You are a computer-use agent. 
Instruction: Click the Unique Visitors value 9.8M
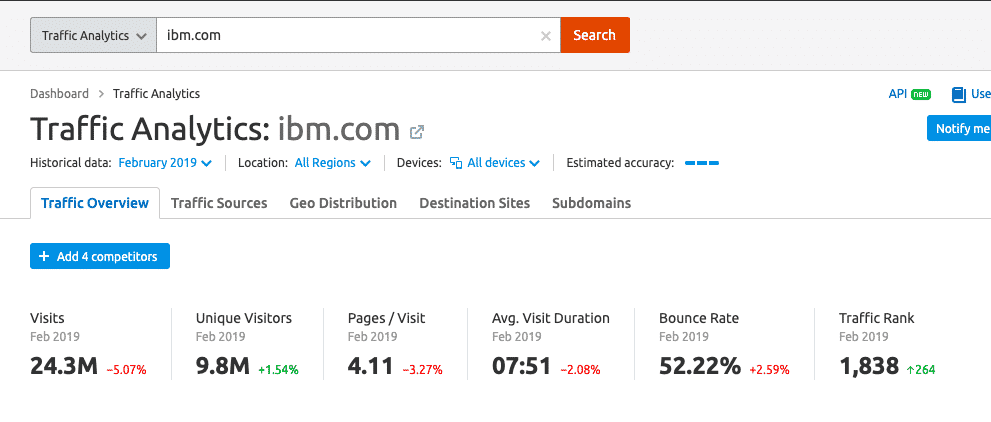[222, 366]
